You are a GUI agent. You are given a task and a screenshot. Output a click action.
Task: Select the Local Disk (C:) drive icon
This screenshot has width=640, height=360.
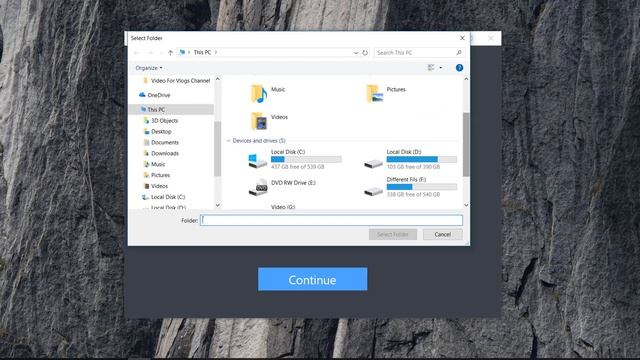[x=258, y=160]
